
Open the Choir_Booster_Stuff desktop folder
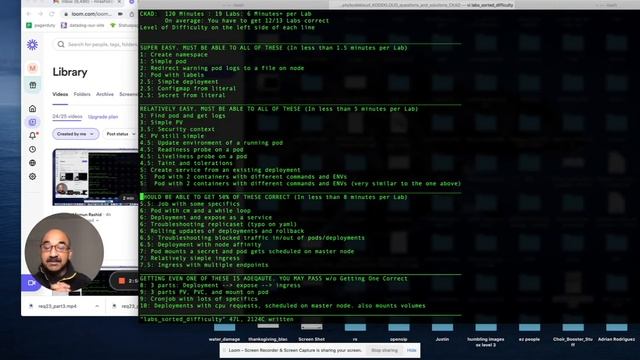tap(573, 335)
